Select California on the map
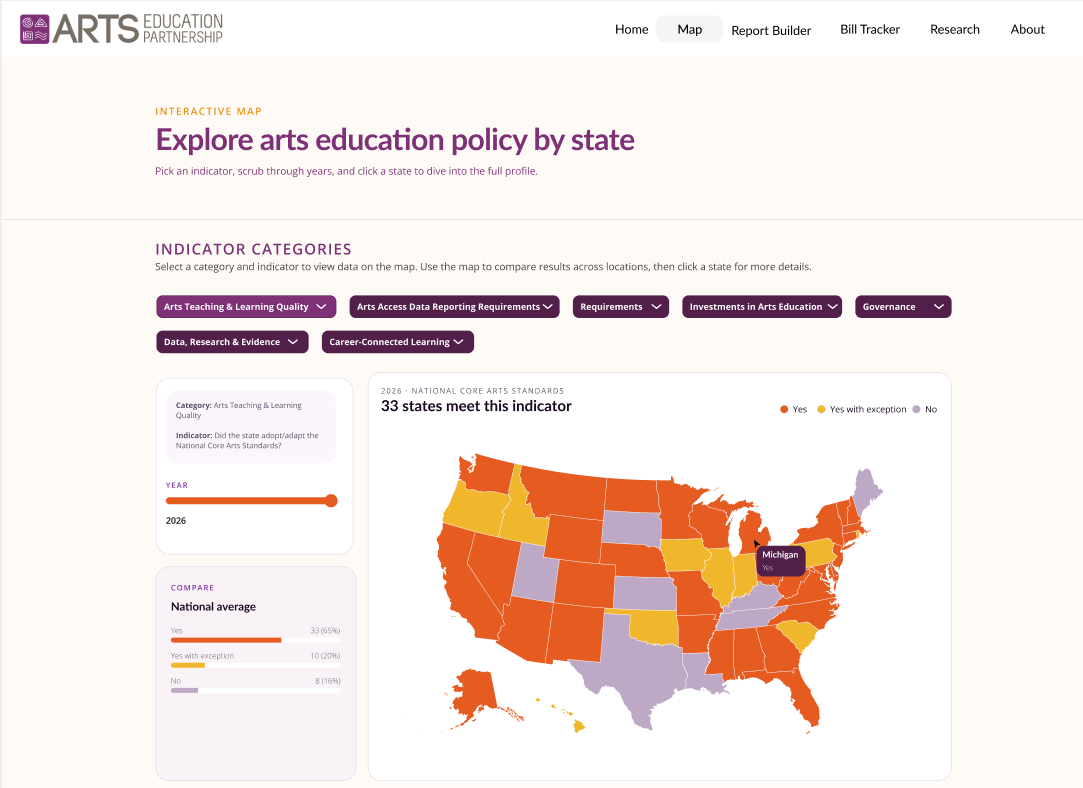 coord(464,586)
